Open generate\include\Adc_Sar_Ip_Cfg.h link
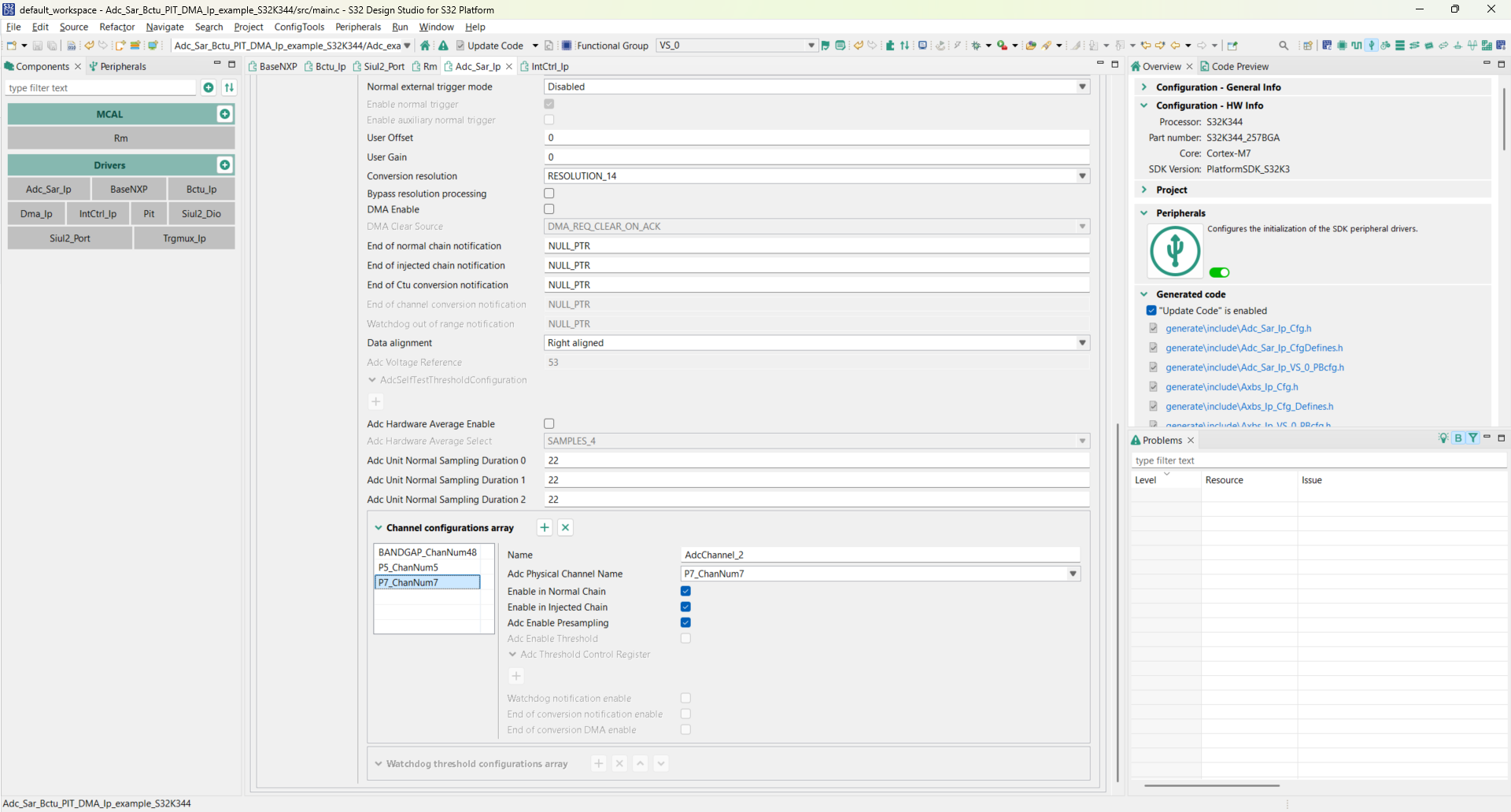 pos(1238,329)
